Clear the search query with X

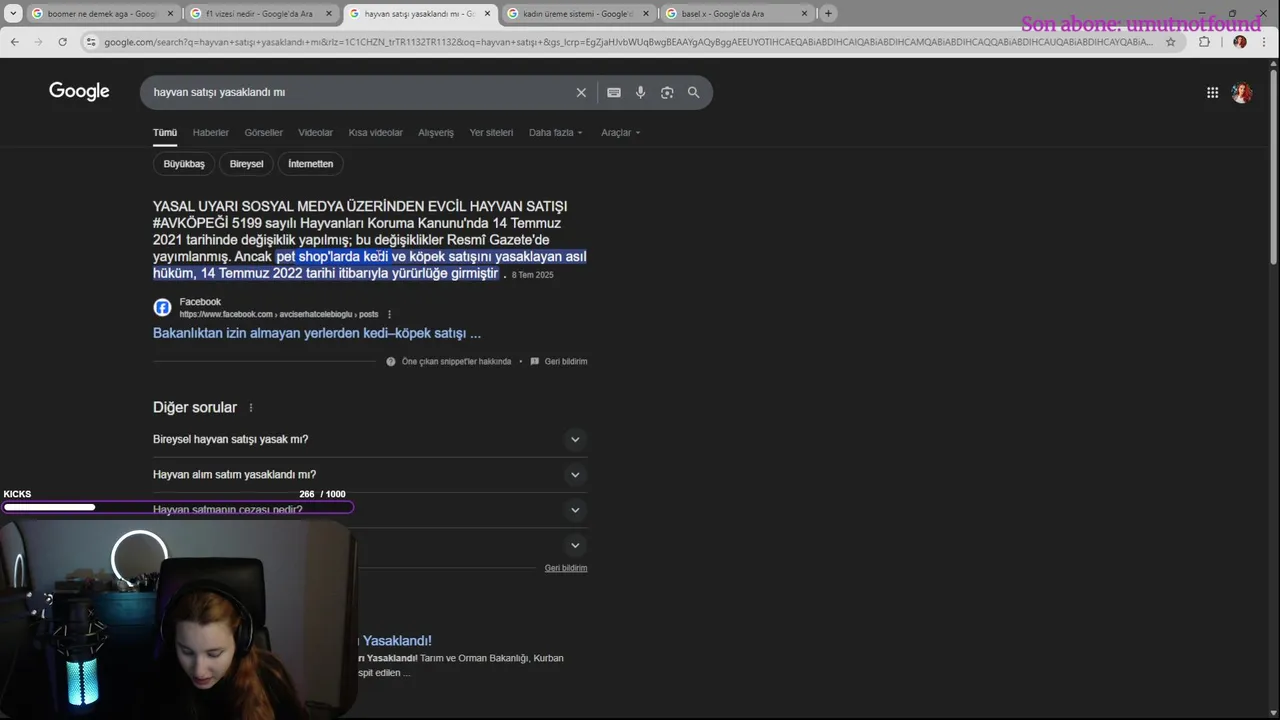(x=581, y=92)
